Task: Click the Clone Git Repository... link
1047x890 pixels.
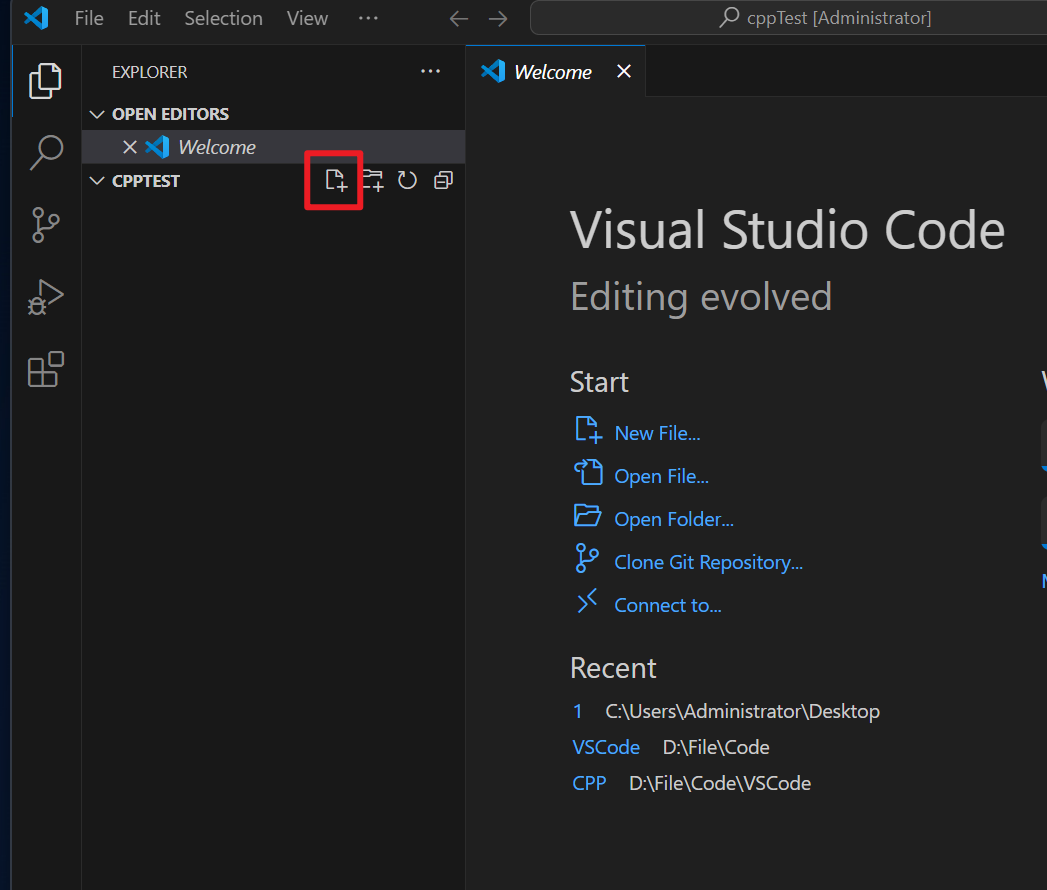Action: point(708,562)
